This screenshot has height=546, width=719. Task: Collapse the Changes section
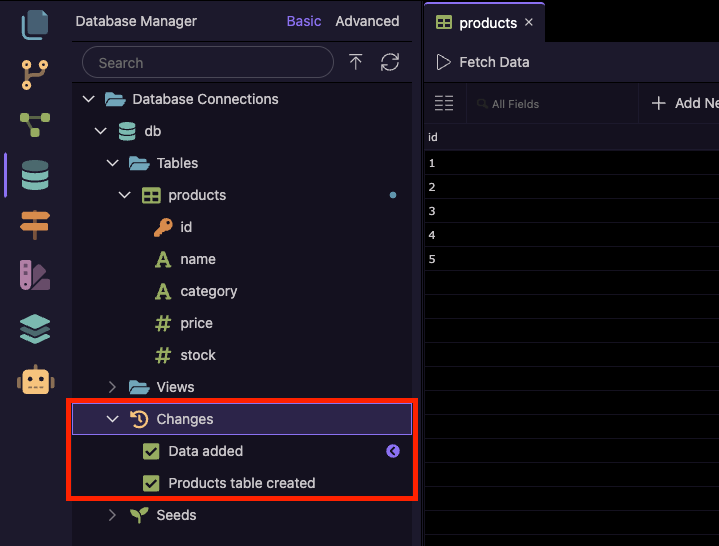pyautogui.click(x=113, y=419)
